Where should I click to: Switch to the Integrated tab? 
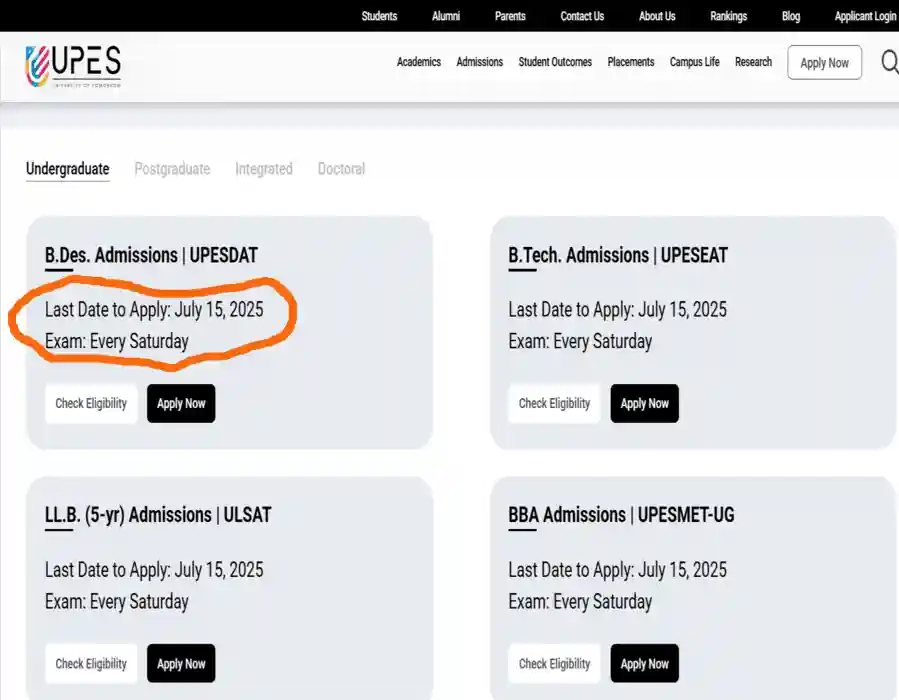[x=264, y=169]
